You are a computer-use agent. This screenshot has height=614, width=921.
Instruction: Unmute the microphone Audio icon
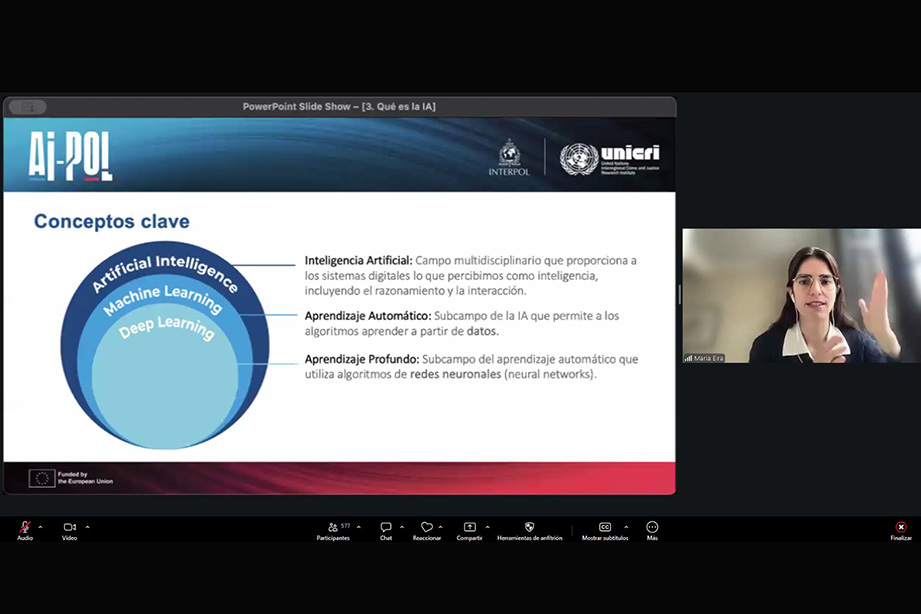(25, 527)
